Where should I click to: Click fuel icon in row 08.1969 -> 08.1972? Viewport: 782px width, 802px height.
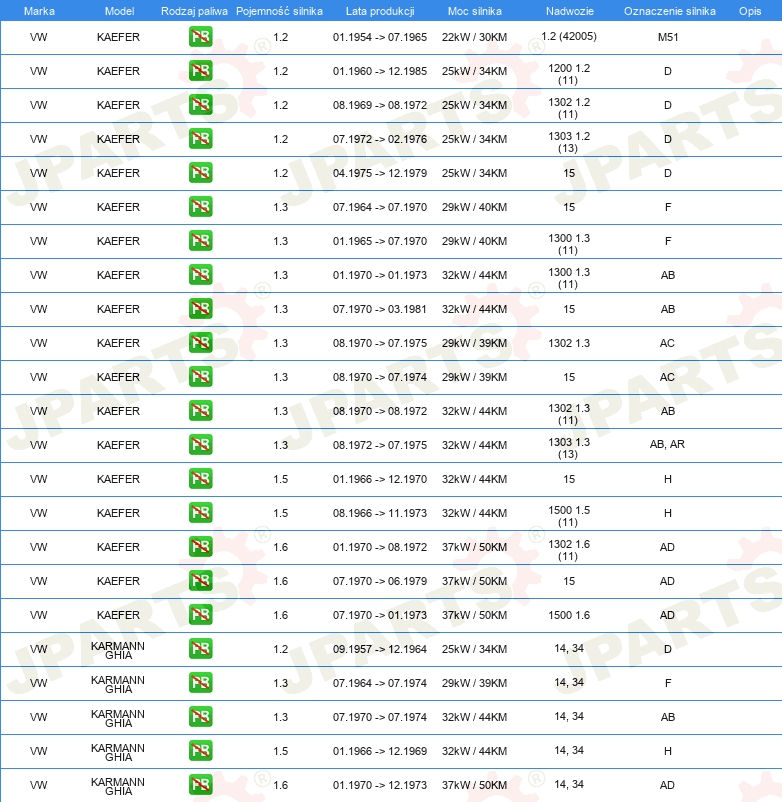[x=200, y=105]
